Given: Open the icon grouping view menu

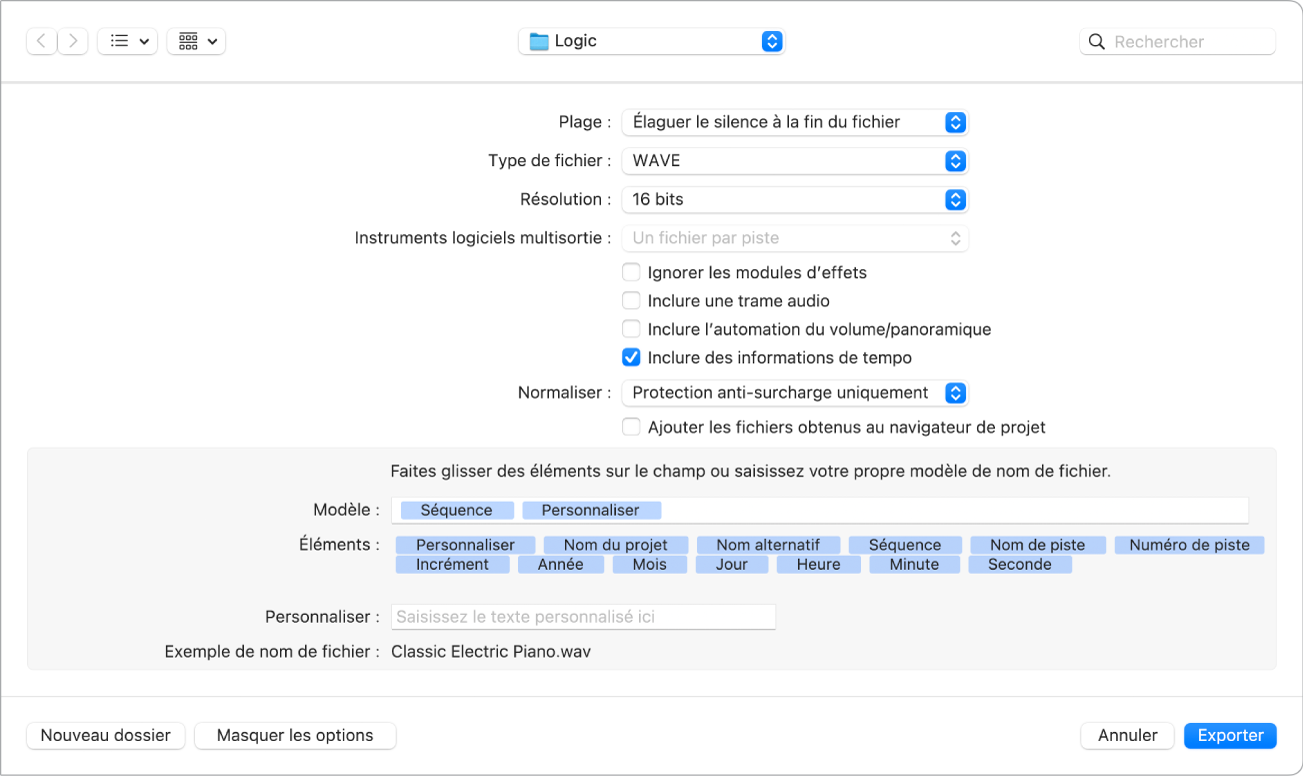Looking at the screenshot, I should 196,41.
